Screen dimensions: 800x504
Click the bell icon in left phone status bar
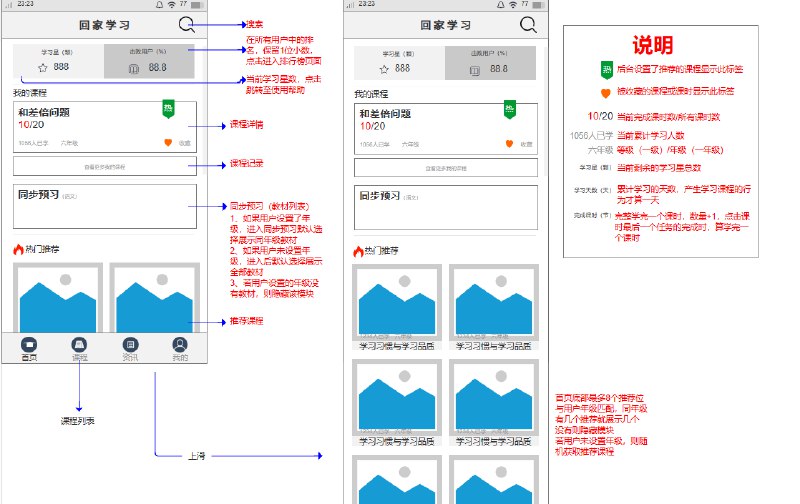(x=160, y=4)
